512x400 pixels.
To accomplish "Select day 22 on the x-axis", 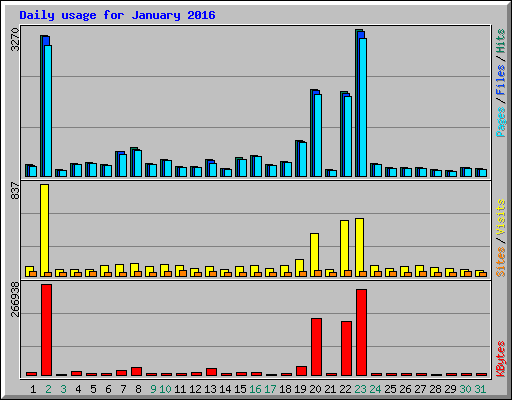I will pyautogui.click(x=345, y=389).
